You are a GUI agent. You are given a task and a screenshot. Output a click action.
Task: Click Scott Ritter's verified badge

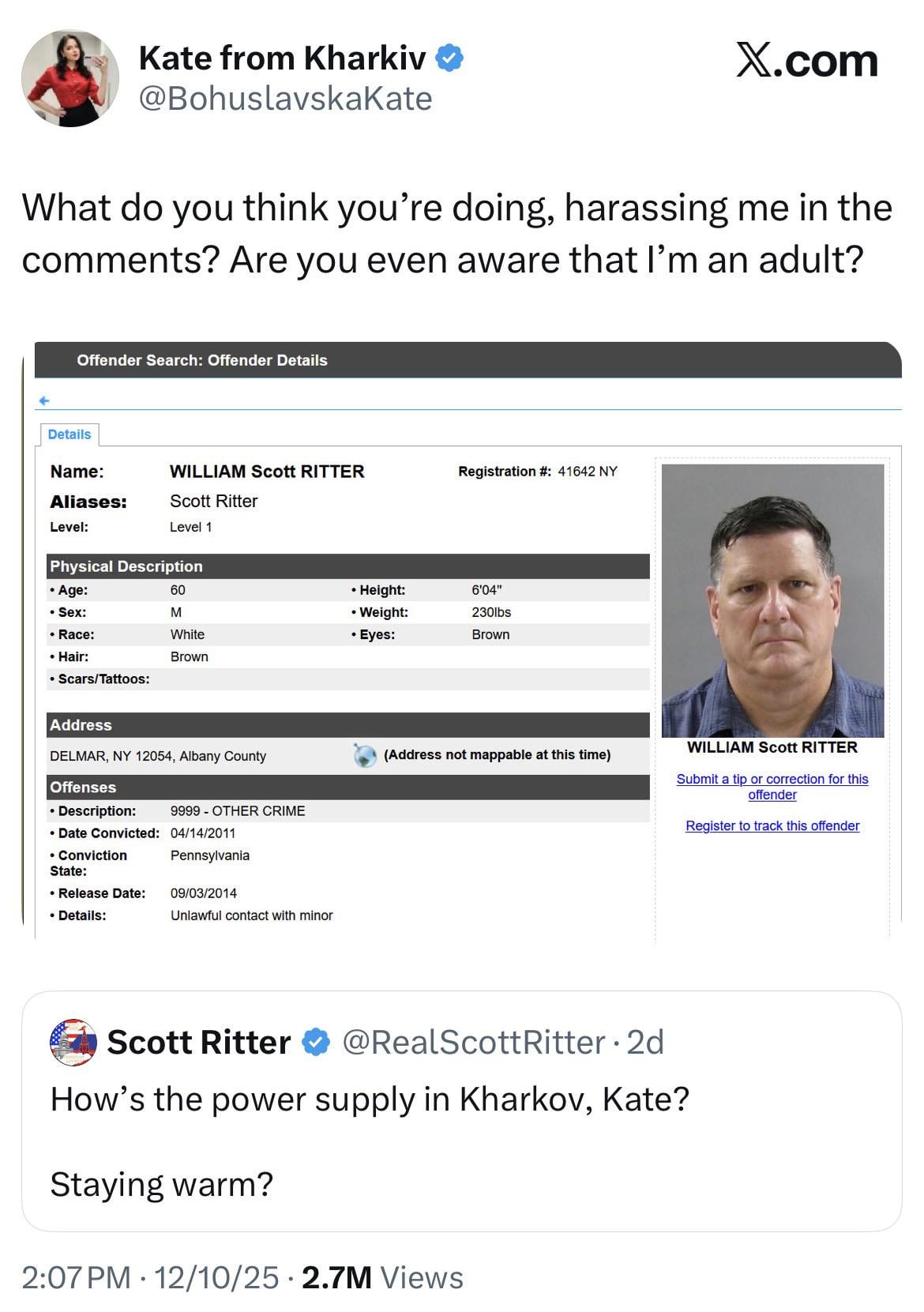coord(316,1042)
